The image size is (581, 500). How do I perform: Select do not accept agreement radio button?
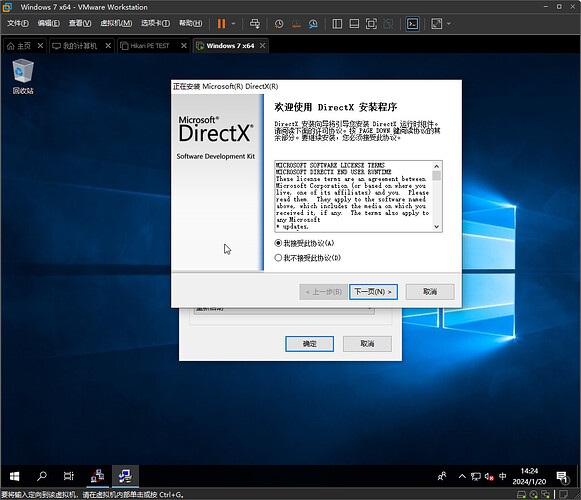coord(278,258)
